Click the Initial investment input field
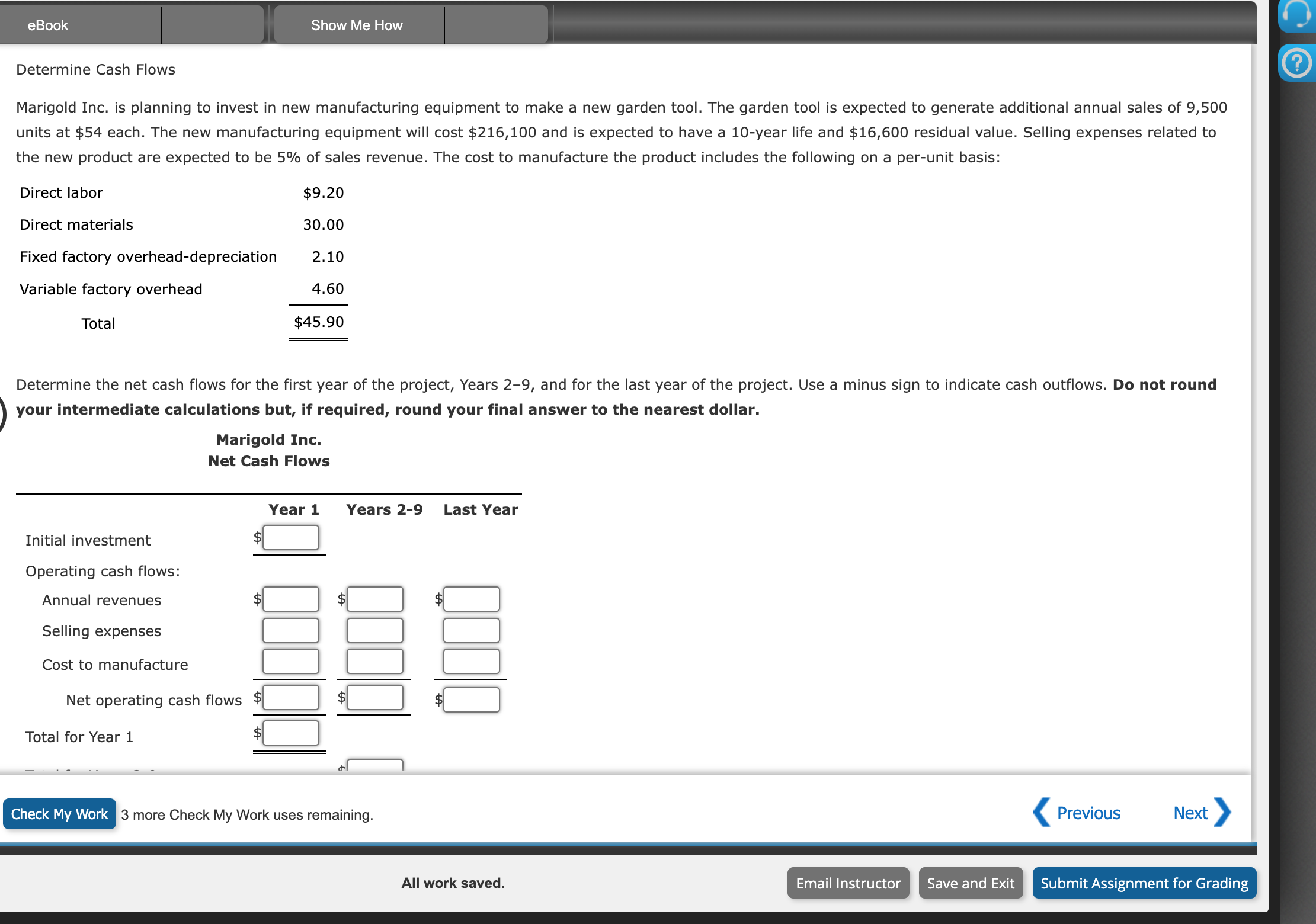Image resolution: width=1316 pixels, height=924 pixels. coord(290,537)
